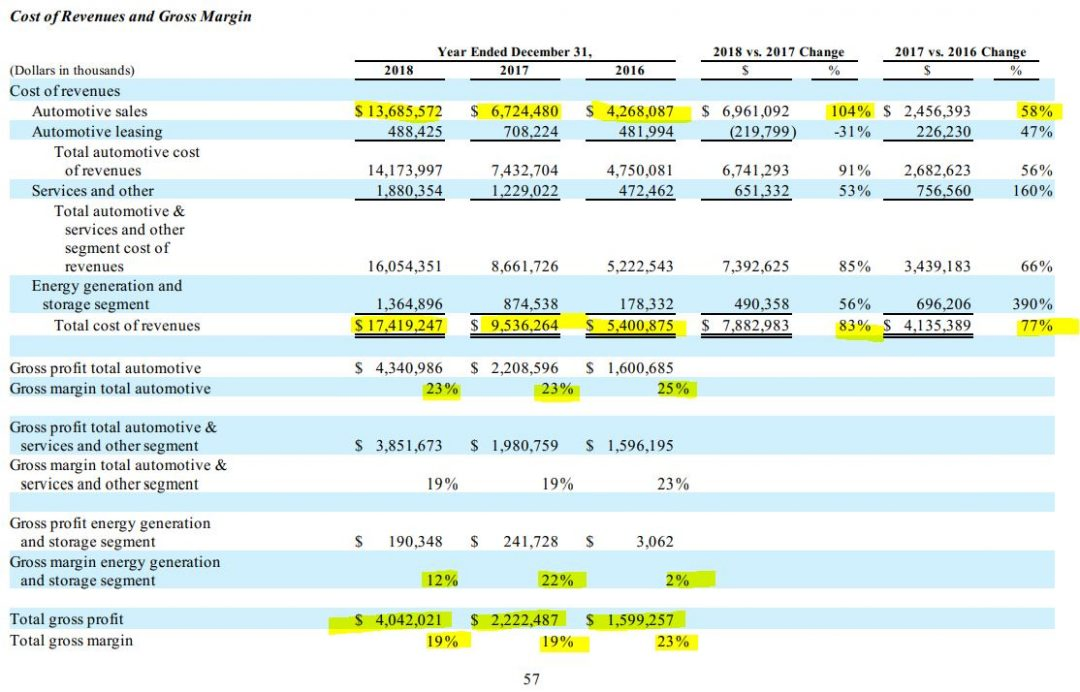Click the 2017 energy segment gross margin 22%

557,580
